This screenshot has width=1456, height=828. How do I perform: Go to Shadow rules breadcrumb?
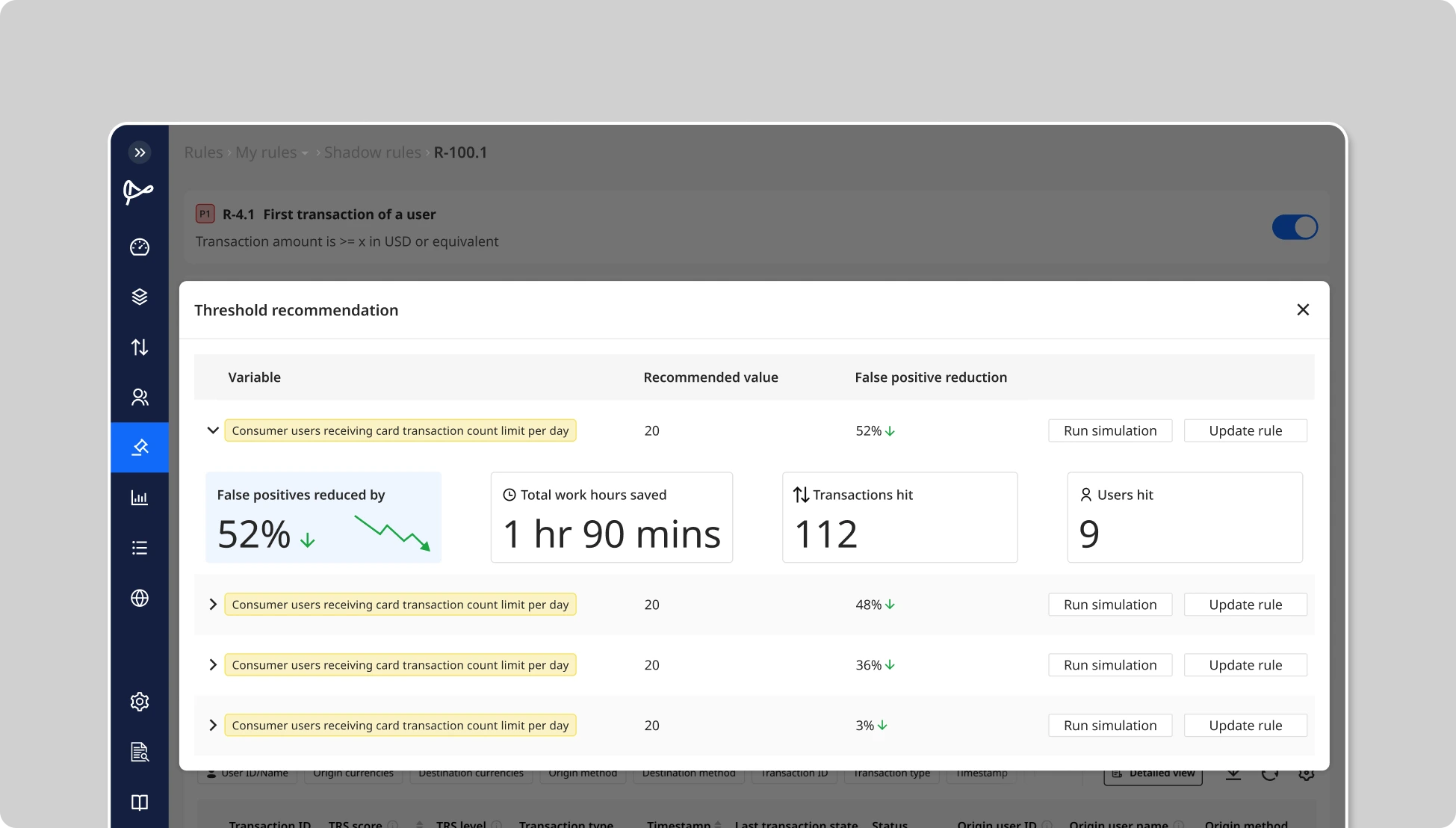click(x=372, y=152)
